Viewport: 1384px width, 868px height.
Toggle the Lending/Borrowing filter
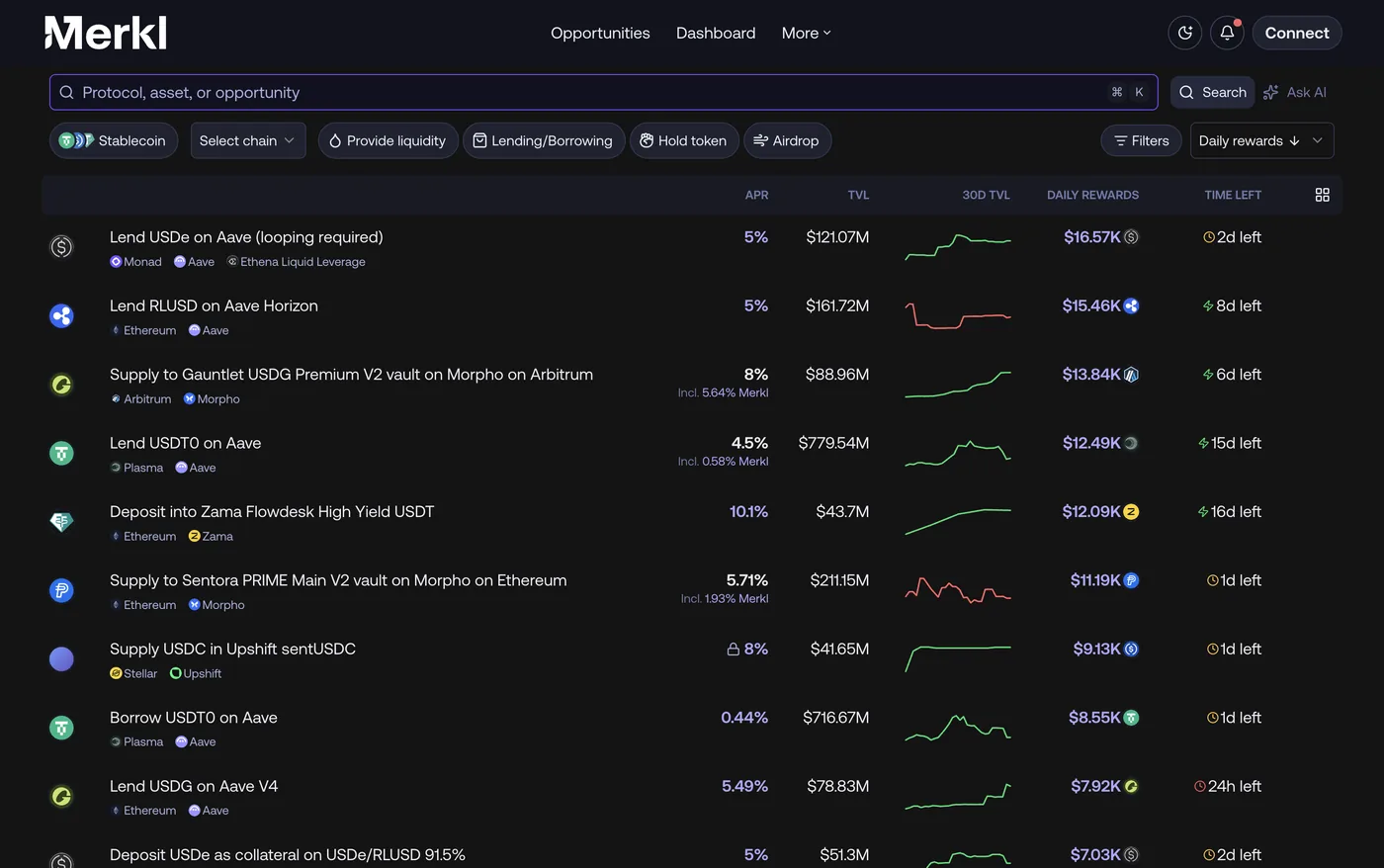pos(544,140)
